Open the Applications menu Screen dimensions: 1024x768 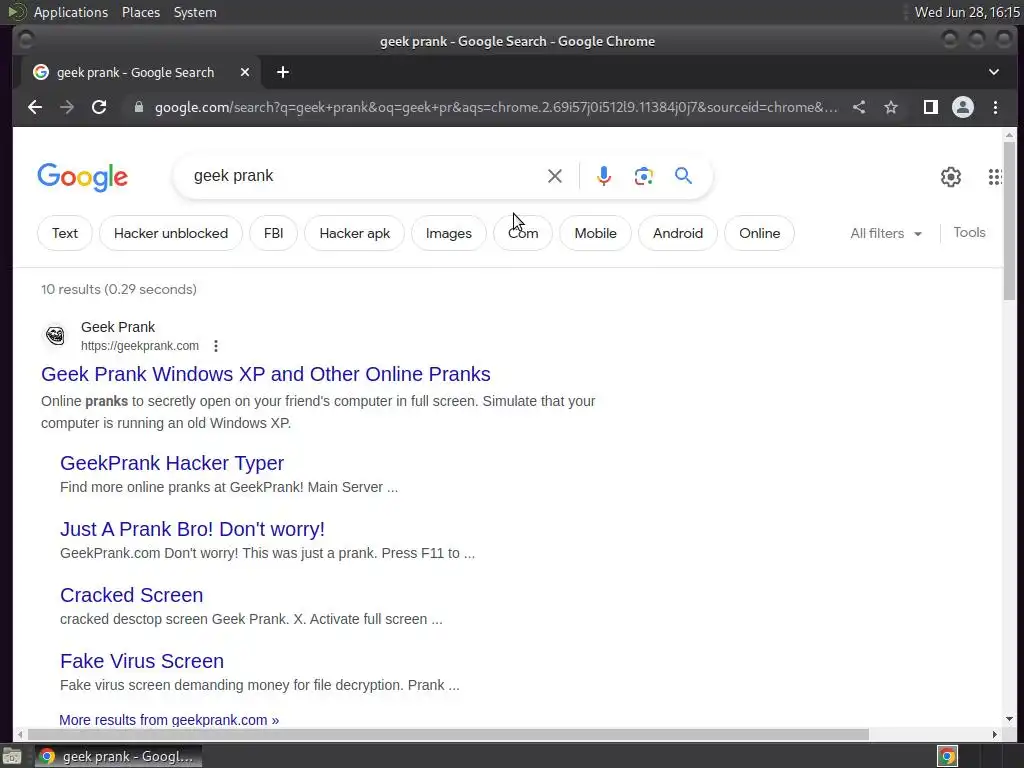click(71, 12)
